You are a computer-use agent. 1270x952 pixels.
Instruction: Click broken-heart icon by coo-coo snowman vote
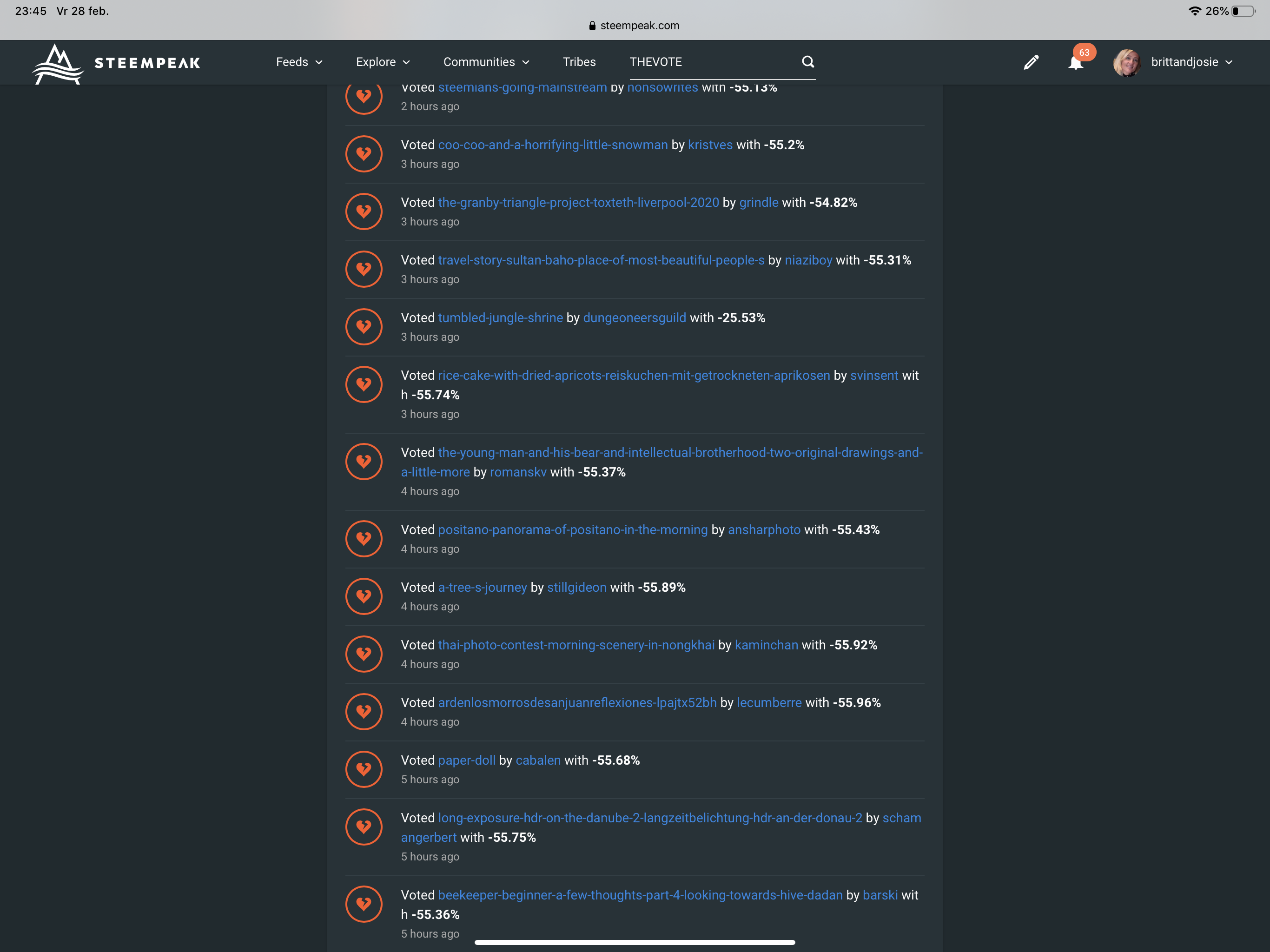click(x=364, y=154)
